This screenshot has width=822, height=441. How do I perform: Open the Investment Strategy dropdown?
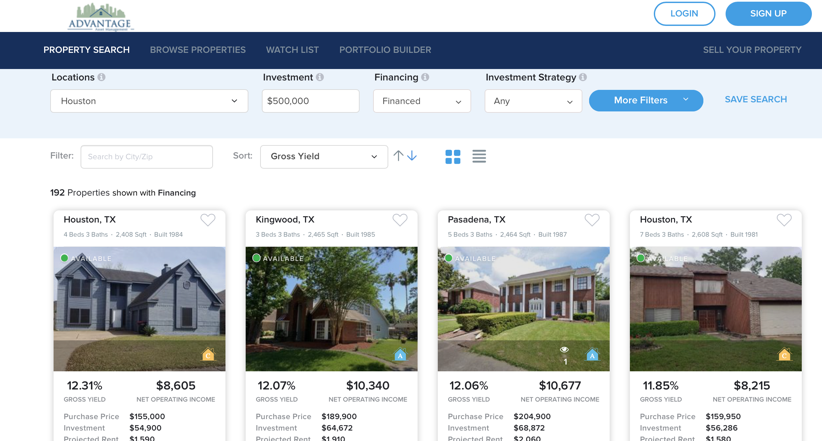pos(533,101)
